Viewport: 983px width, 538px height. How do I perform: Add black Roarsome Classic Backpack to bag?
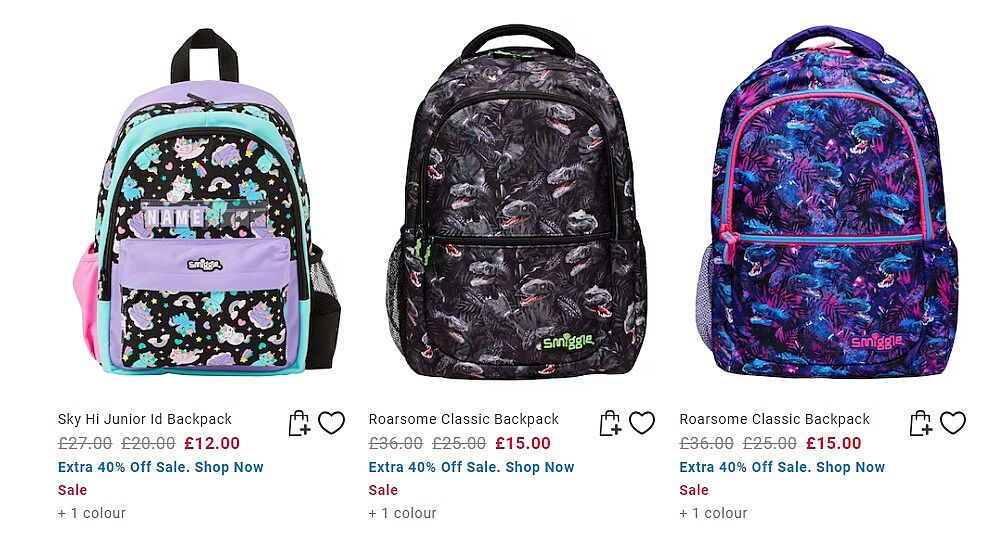click(610, 423)
